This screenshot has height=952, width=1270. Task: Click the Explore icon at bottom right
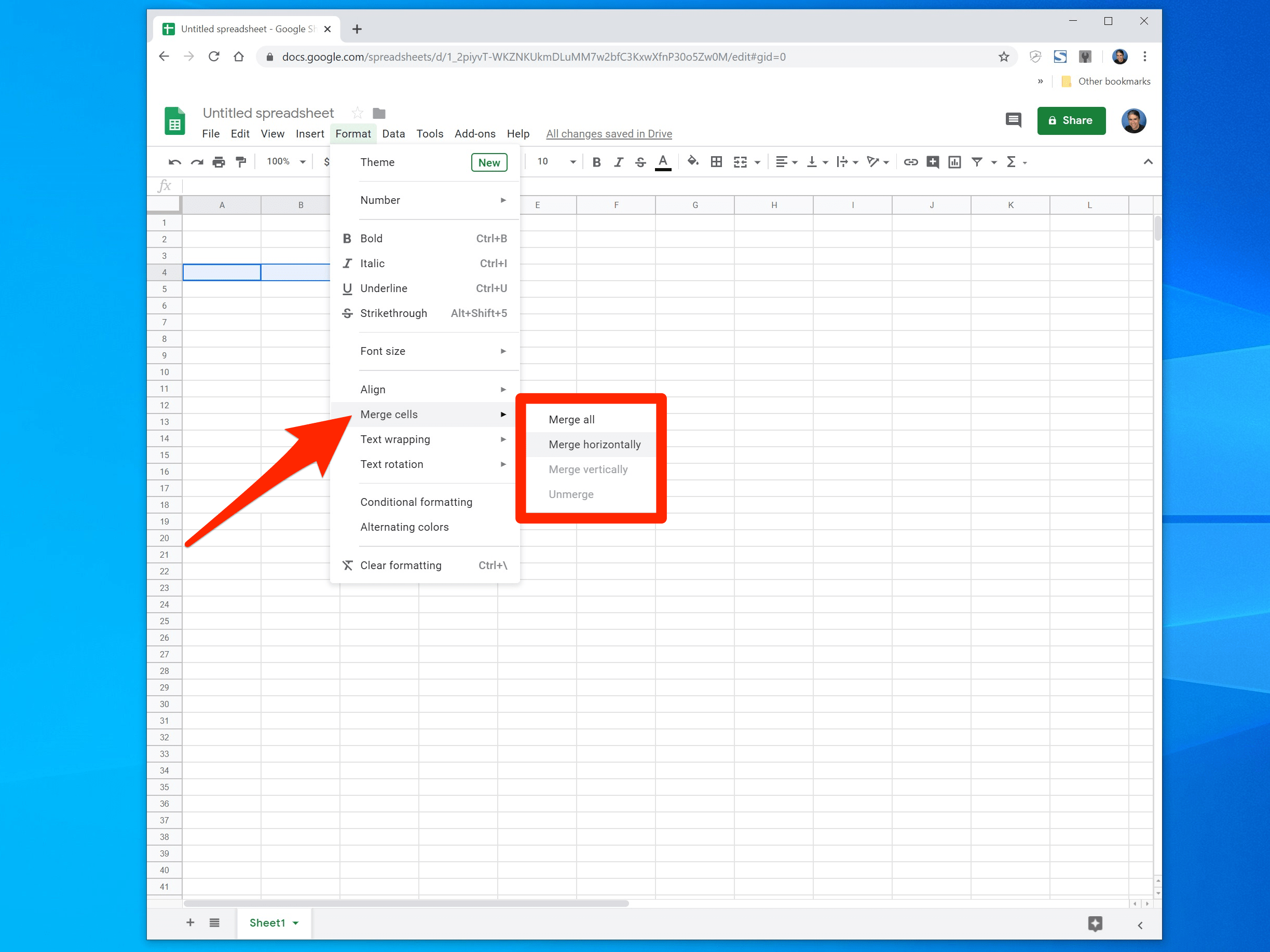pyautogui.click(x=1095, y=923)
